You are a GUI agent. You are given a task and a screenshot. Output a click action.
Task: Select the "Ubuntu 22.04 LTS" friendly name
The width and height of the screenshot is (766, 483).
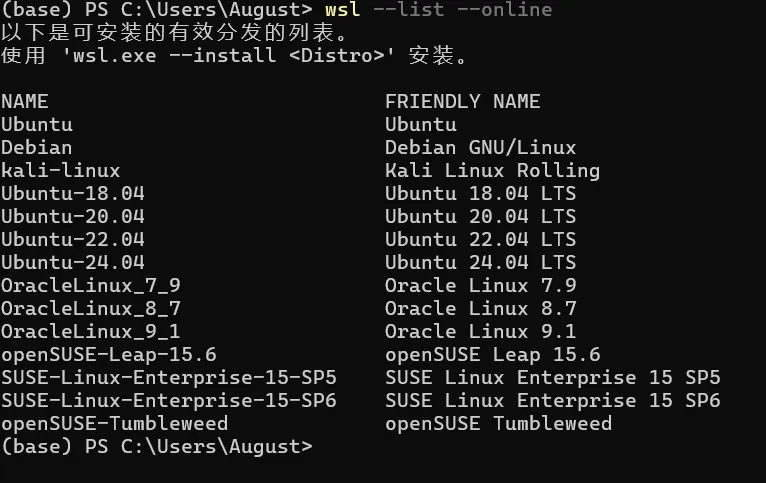pyautogui.click(x=480, y=240)
